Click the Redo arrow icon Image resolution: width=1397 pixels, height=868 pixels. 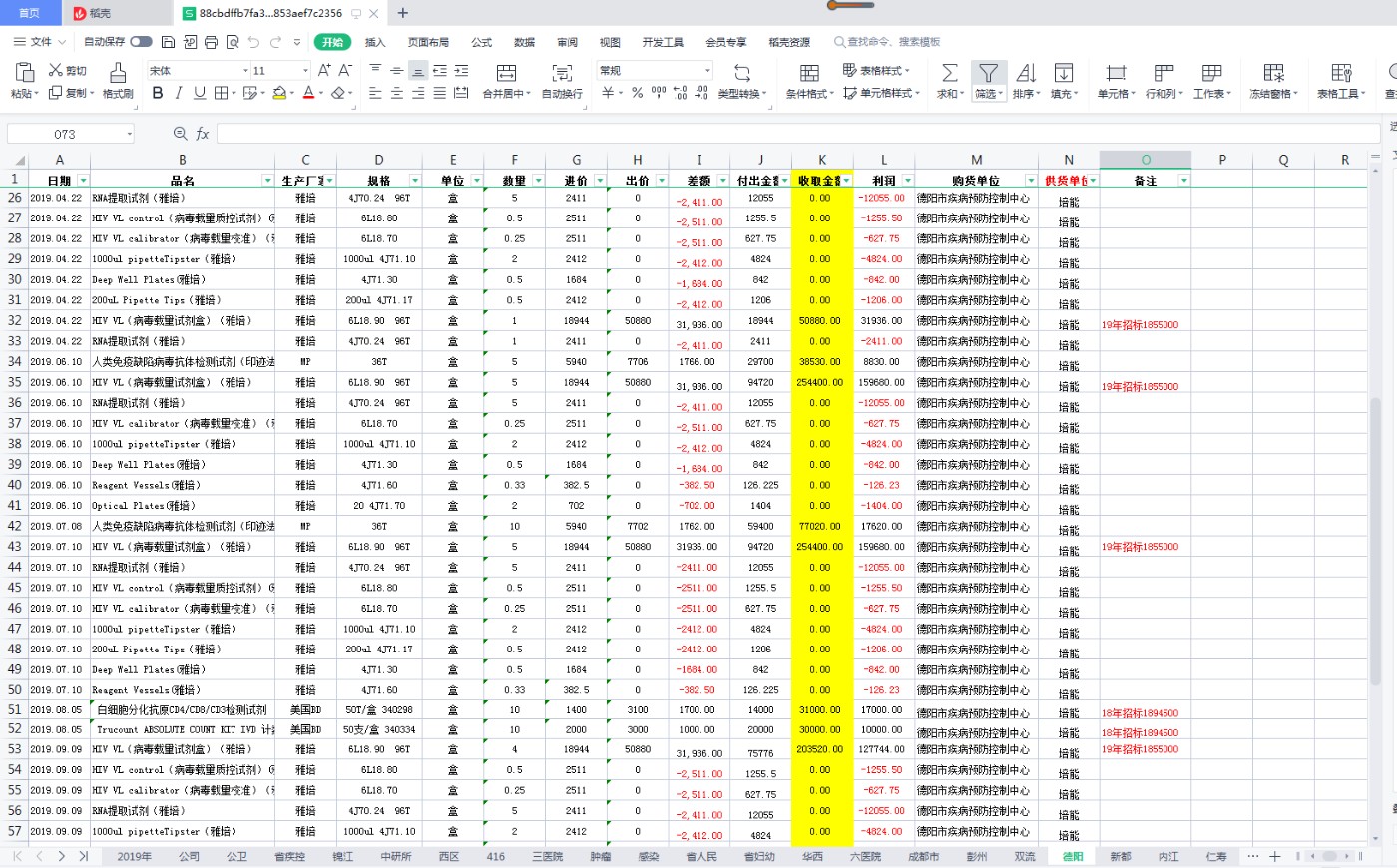coord(275,42)
